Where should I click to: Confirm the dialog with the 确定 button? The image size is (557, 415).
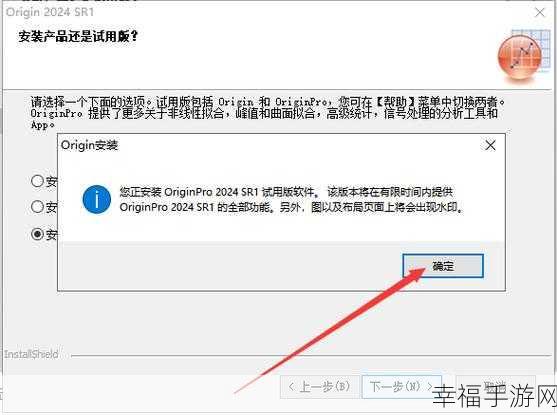point(443,265)
